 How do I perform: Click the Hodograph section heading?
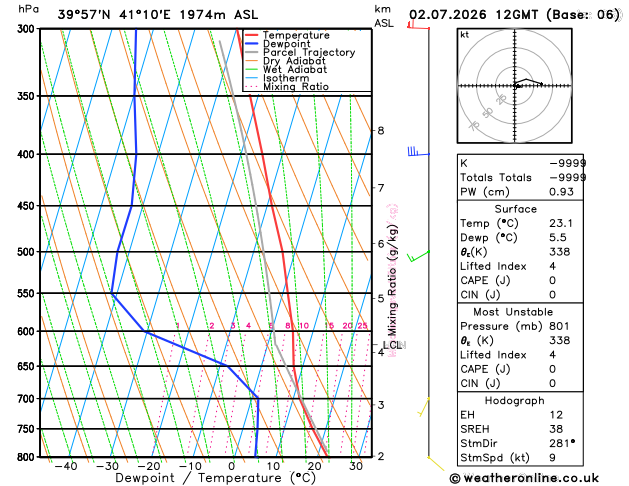click(x=514, y=401)
